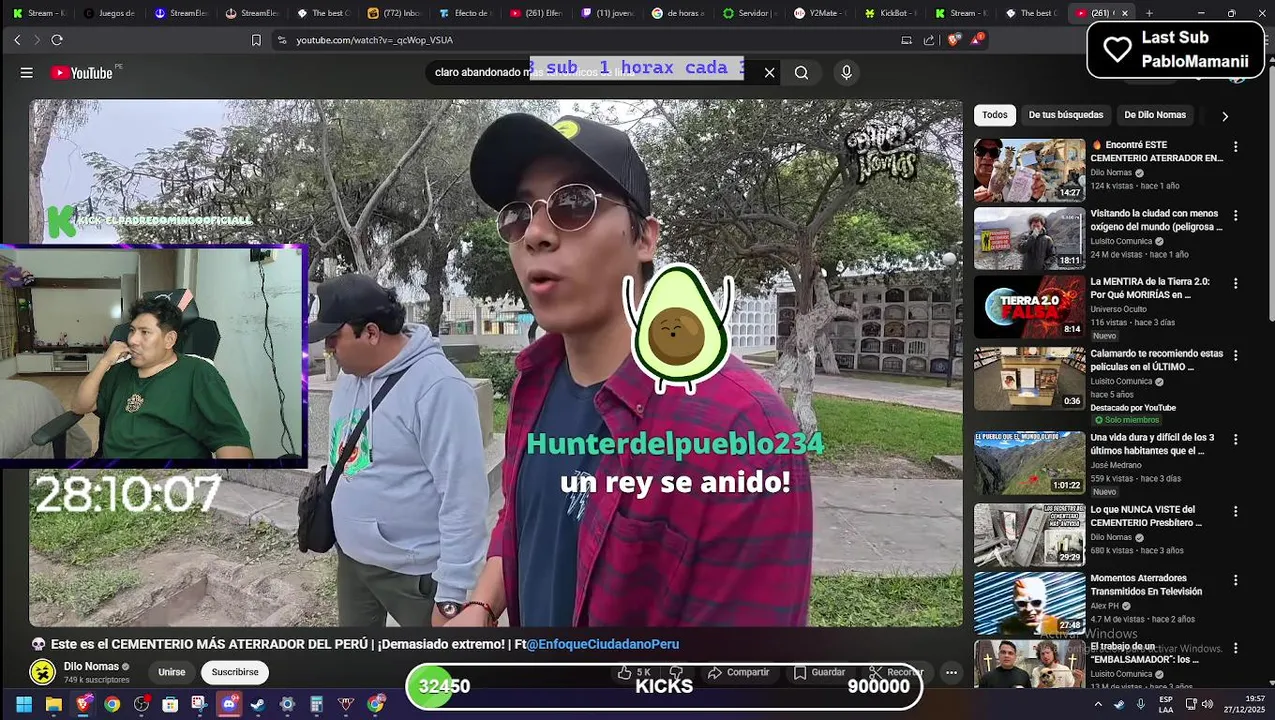Select the Todos filter chip
This screenshot has height=720, width=1275.
pos(994,115)
